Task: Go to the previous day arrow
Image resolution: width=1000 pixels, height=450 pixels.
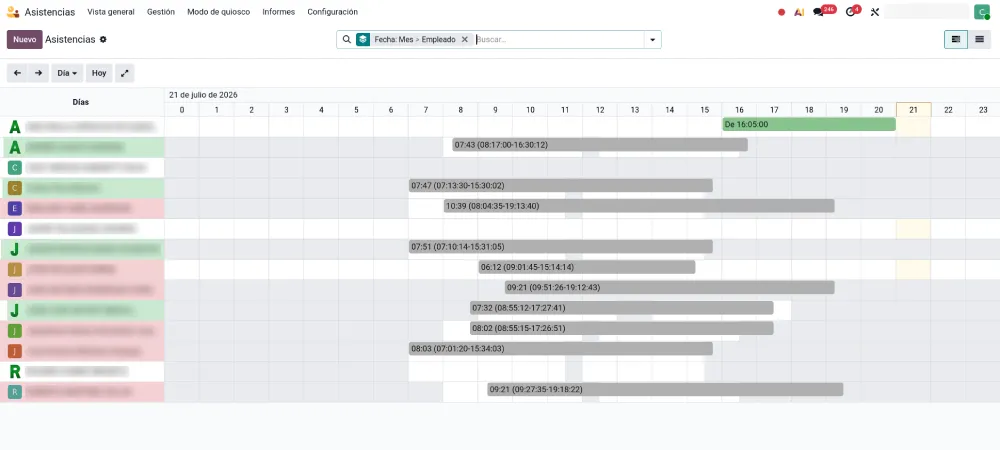Action: pos(17,73)
